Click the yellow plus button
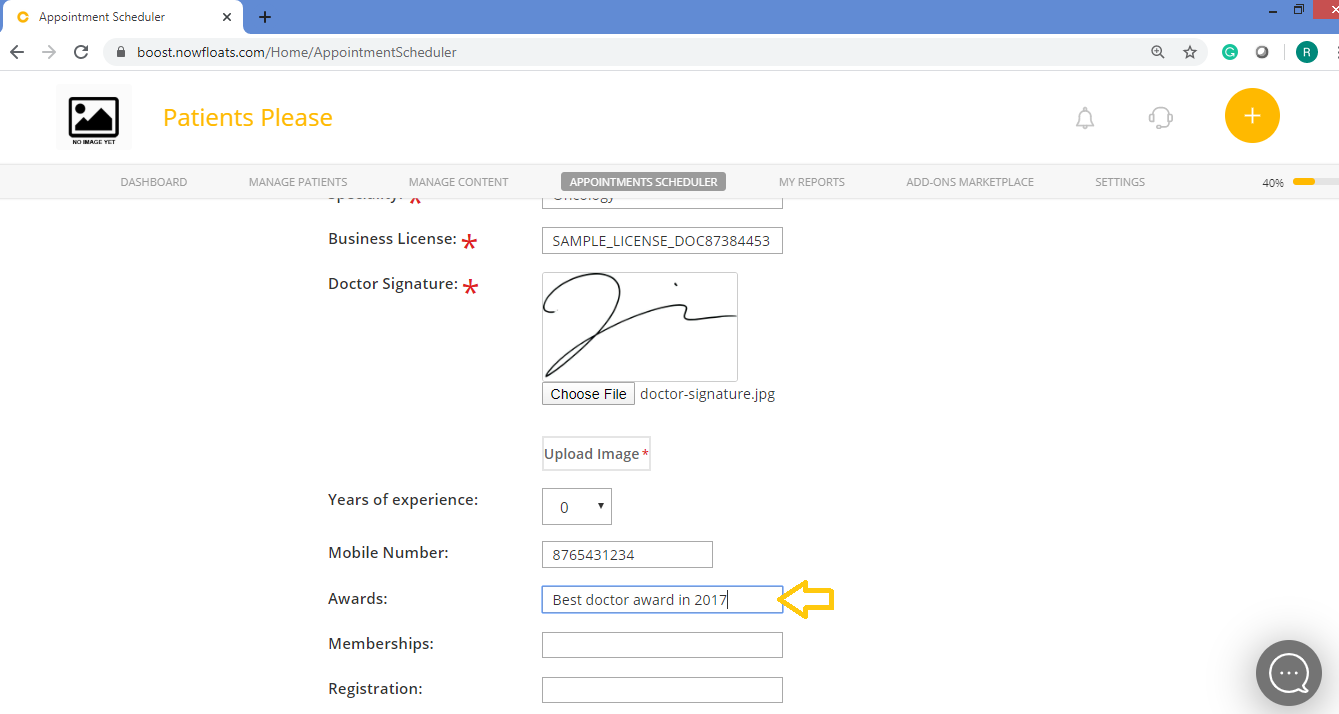The width and height of the screenshot is (1339, 714). click(x=1252, y=116)
